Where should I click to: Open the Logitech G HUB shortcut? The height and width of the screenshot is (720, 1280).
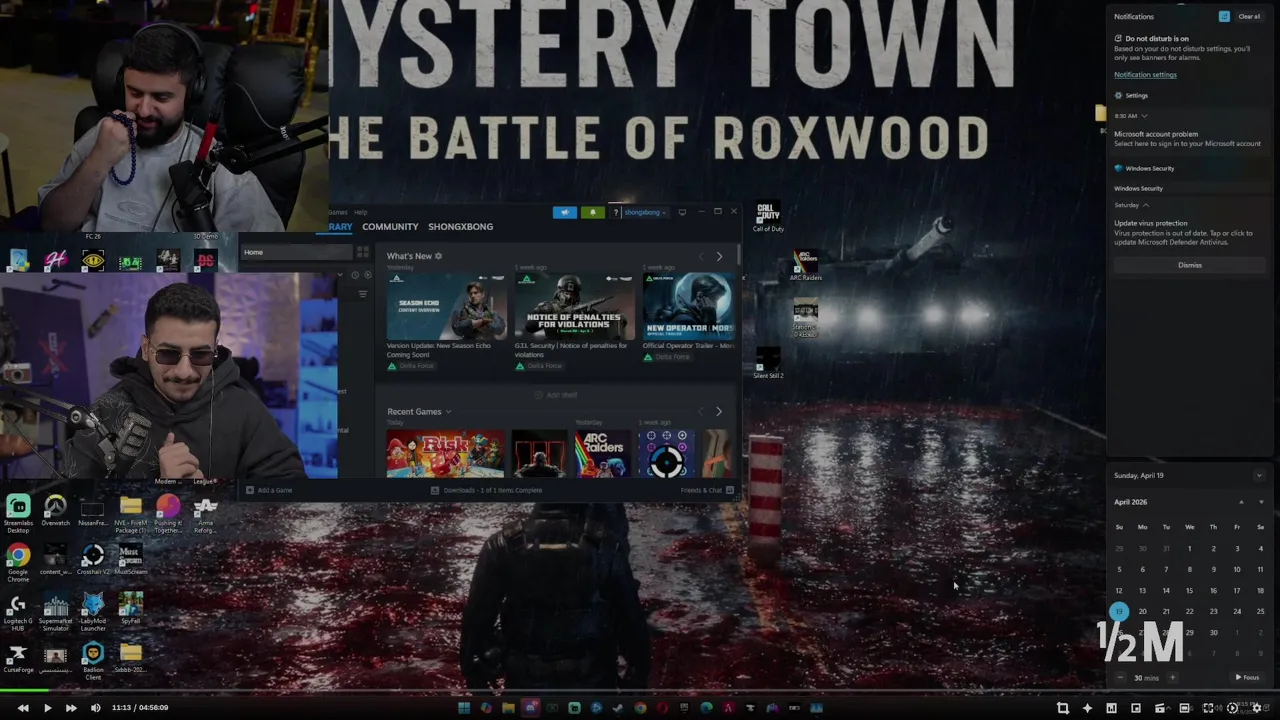(x=18, y=613)
